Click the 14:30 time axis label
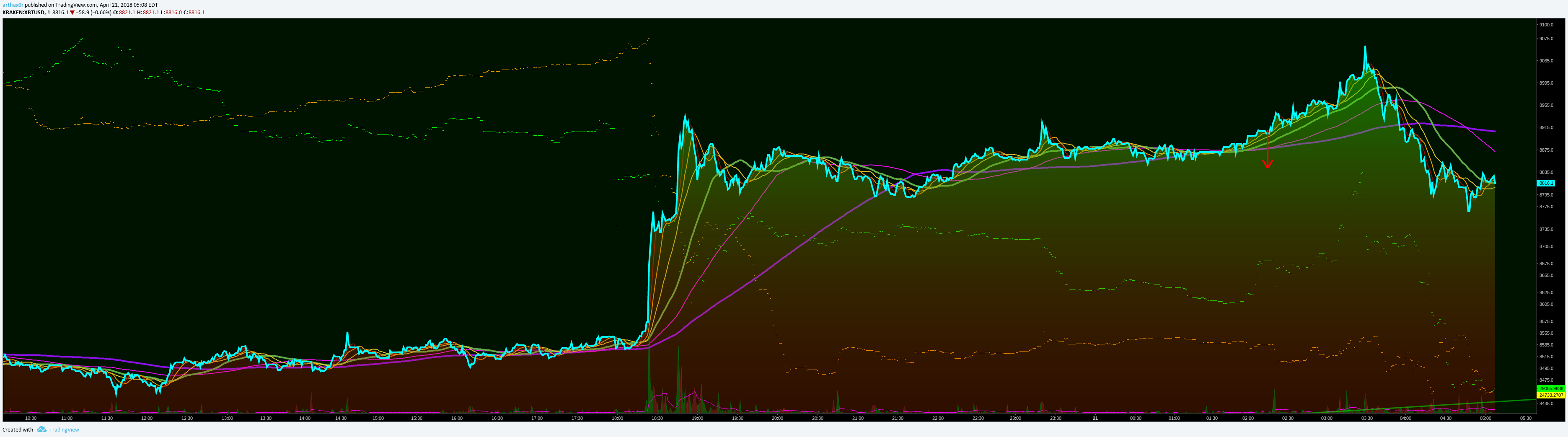Viewport: 1568px width, 437px height. [341, 418]
